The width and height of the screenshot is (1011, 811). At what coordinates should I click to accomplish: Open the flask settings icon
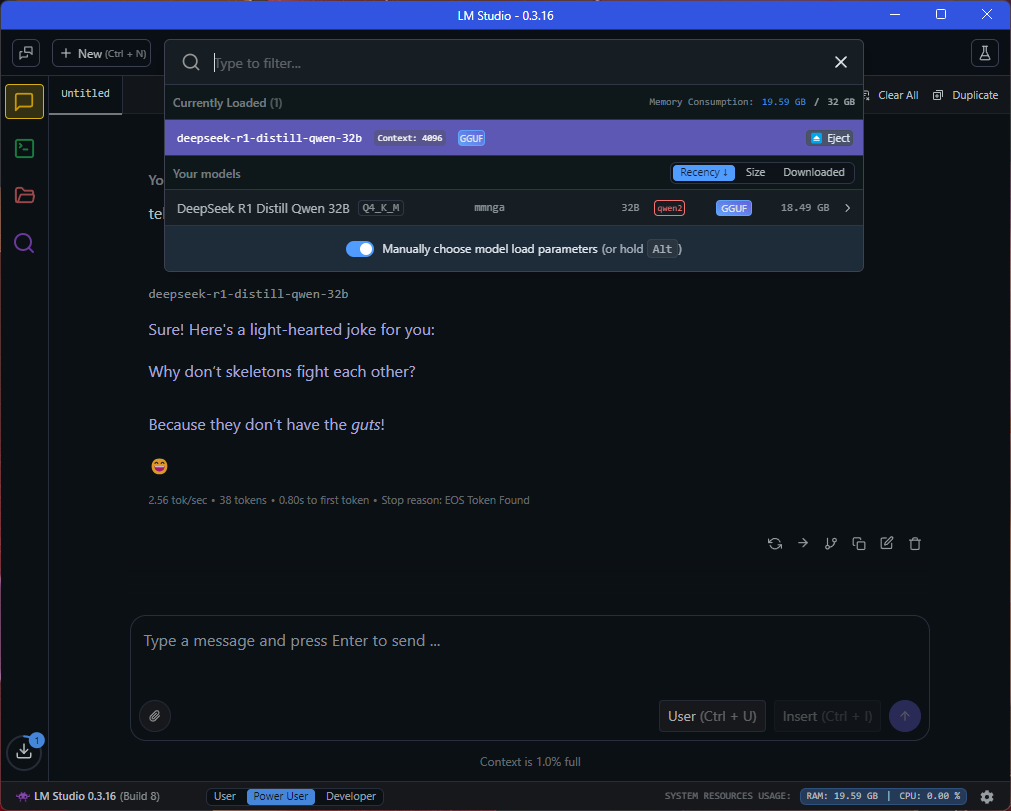point(985,54)
